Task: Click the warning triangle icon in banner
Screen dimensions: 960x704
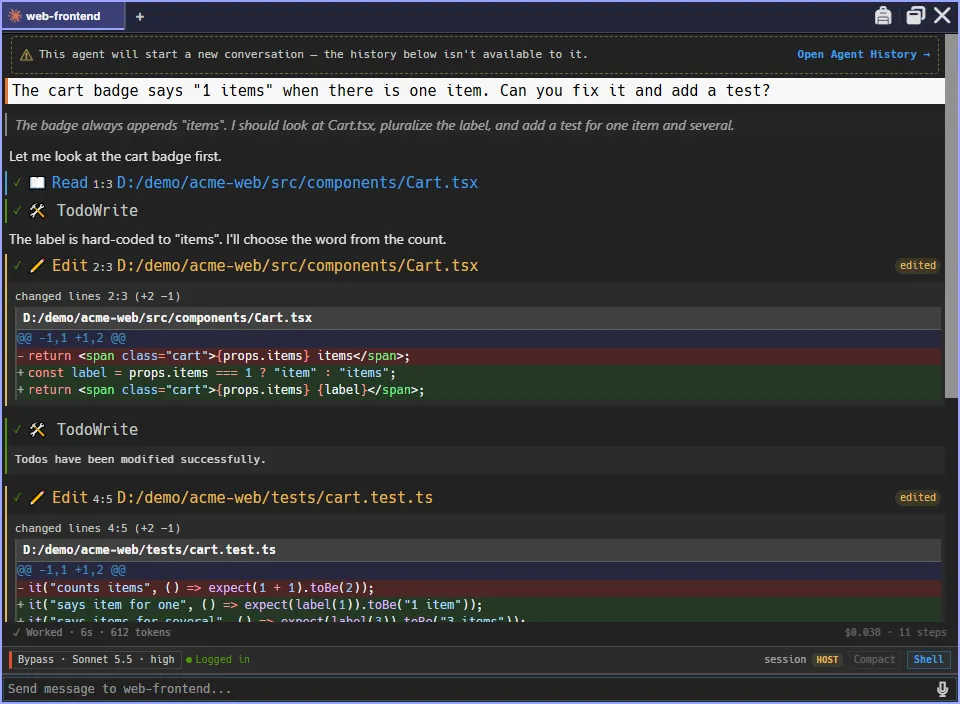Action: (26, 55)
